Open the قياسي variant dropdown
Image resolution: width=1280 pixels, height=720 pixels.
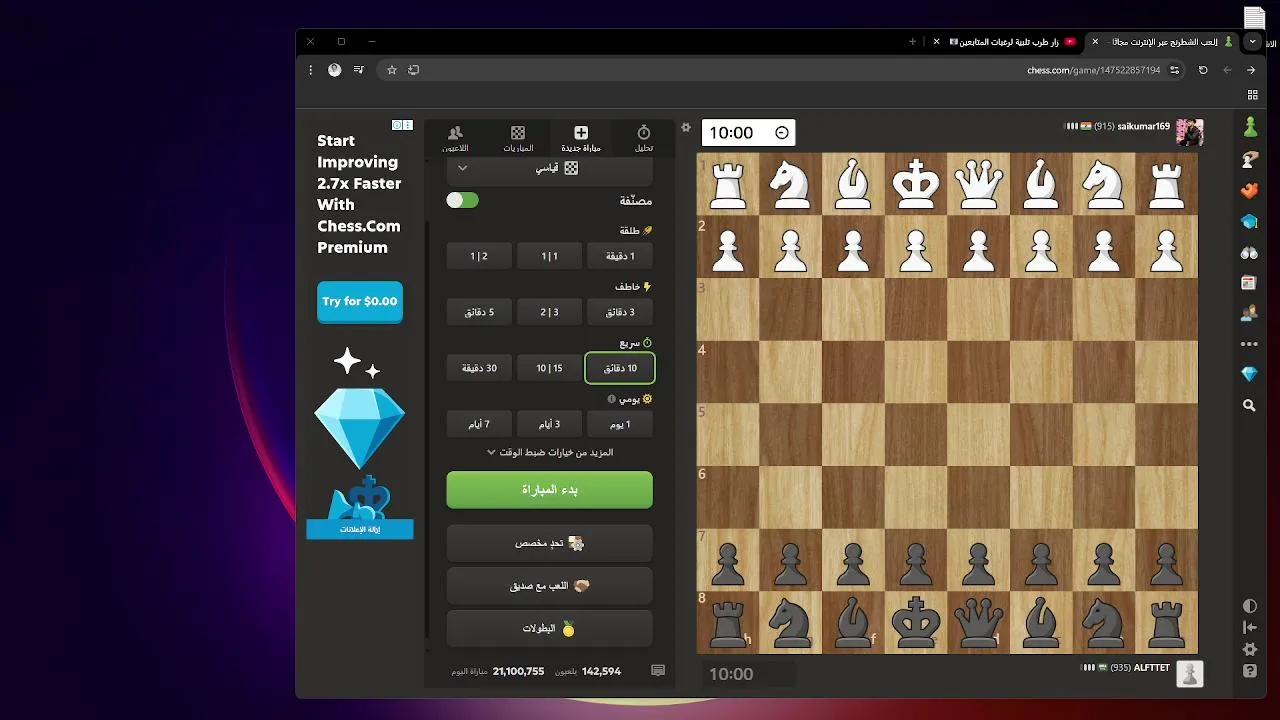click(549, 168)
